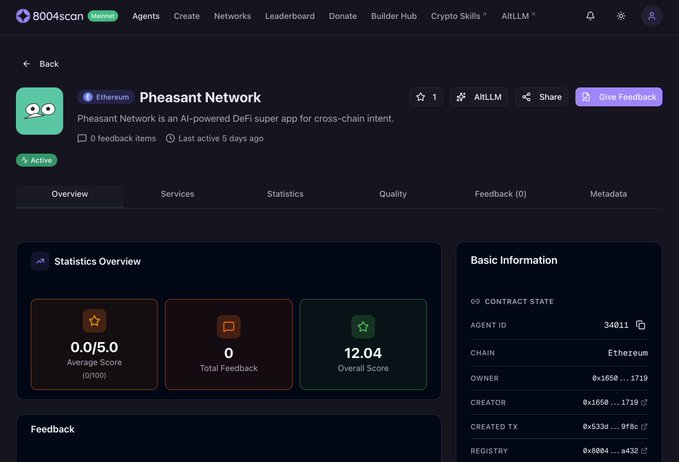
Task: Select the 12.04 Overall Score value
Action: tap(363, 353)
